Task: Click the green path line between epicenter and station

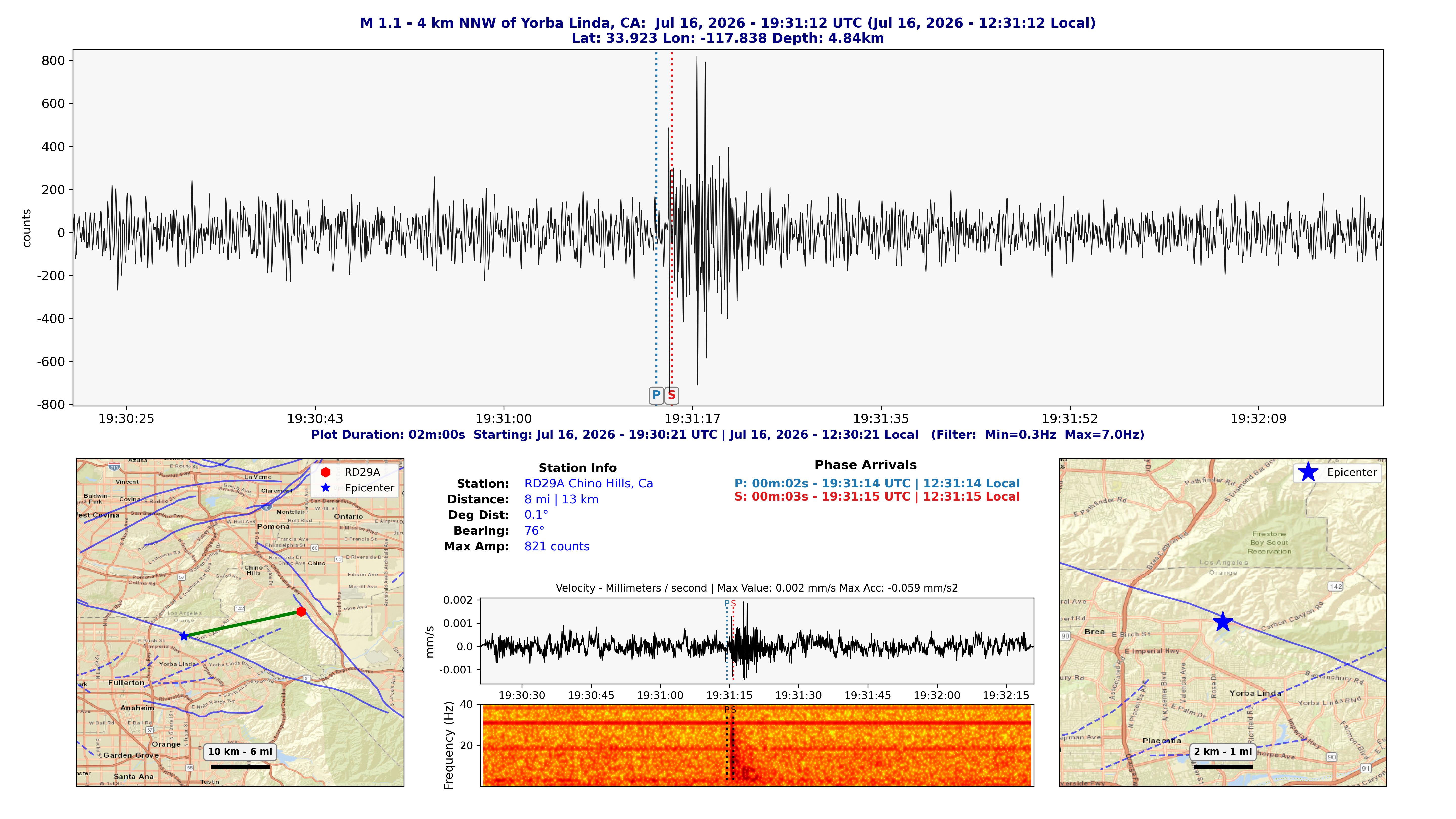Action: tap(242, 624)
